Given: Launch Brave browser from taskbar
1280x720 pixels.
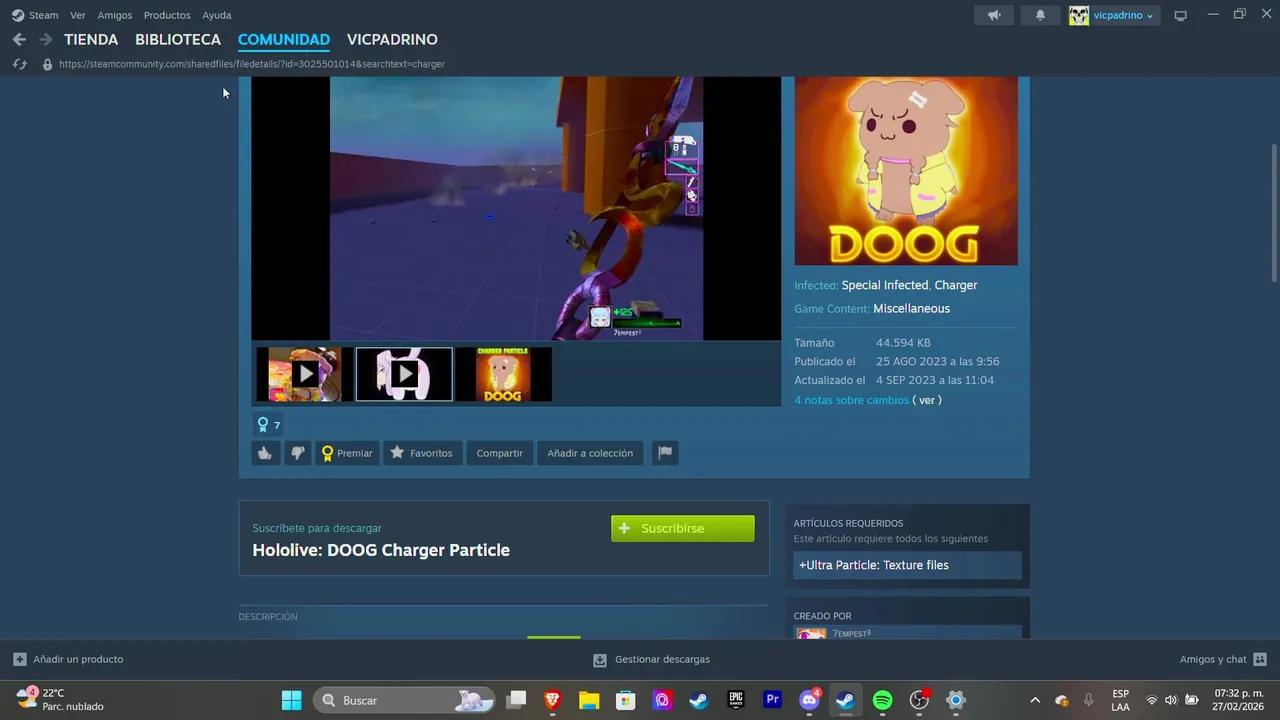Looking at the screenshot, I should tap(552, 700).
